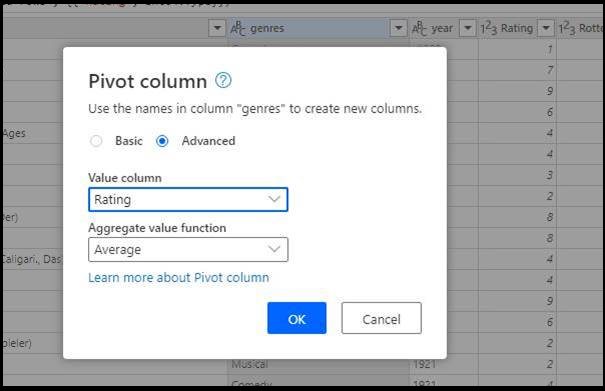Click the Aggregate value function label
The image size is (605, 391).
(157, 228)
